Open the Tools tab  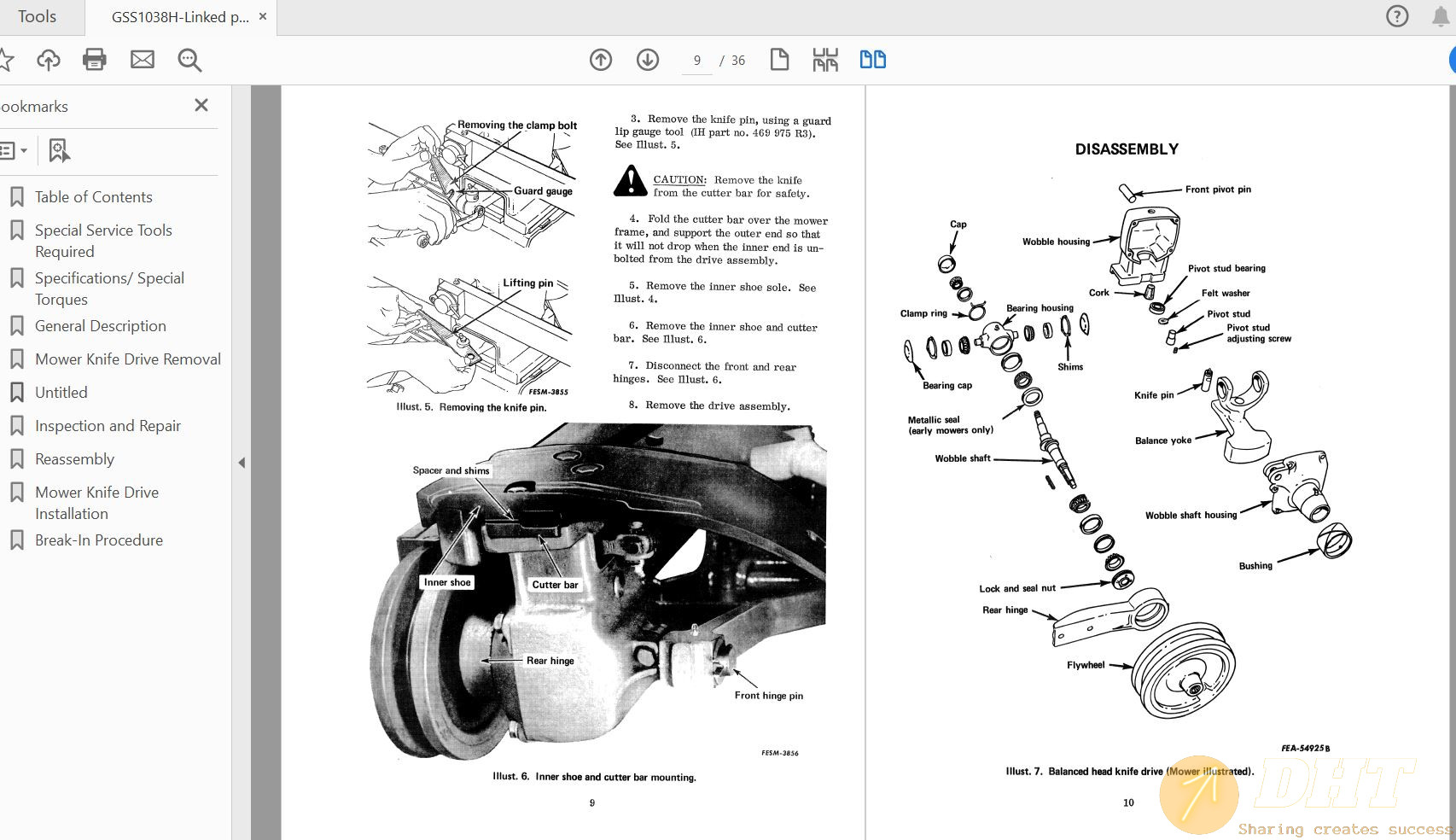coord(37,17)
